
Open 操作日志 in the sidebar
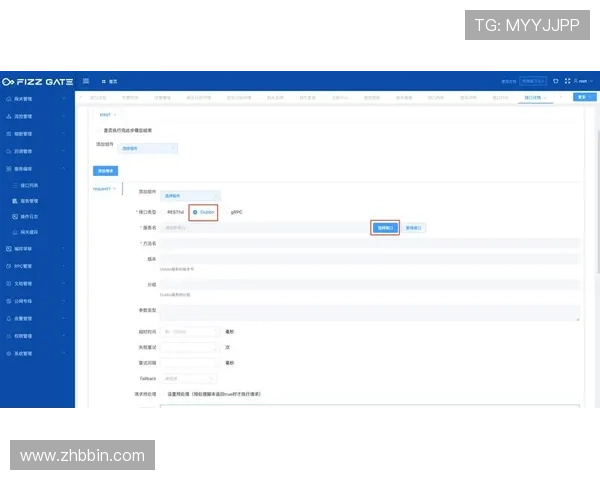pyautogui.click(x=29, y=216)
